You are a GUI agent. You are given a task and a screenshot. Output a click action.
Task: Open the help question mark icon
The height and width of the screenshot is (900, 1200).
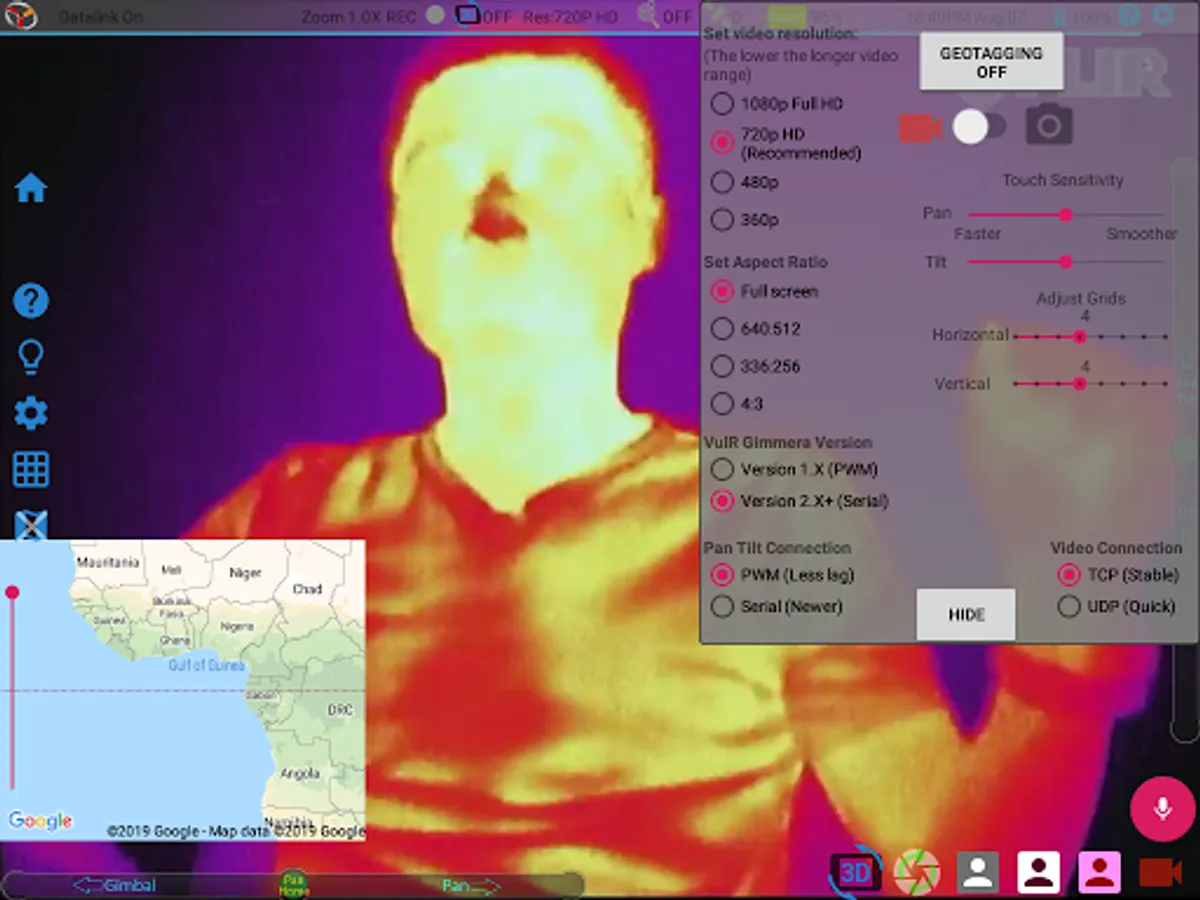(x=31, y=300)
